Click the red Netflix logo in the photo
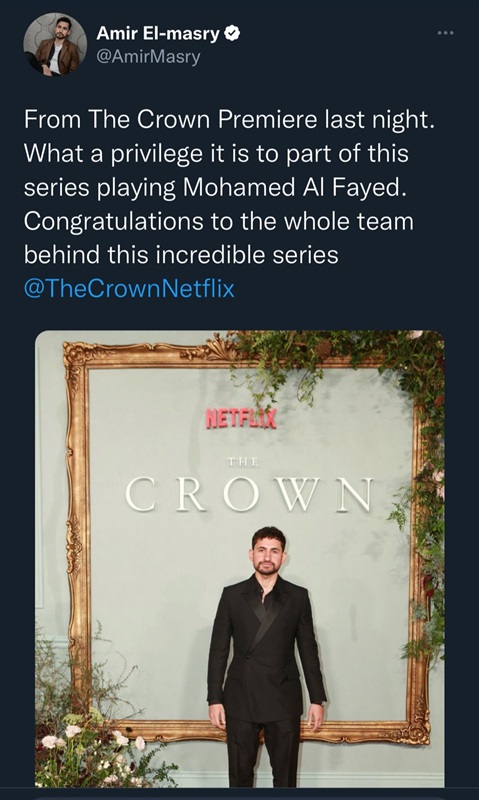Image resolution: width=479 pixels, height=800 pixels. click(241, 418)
